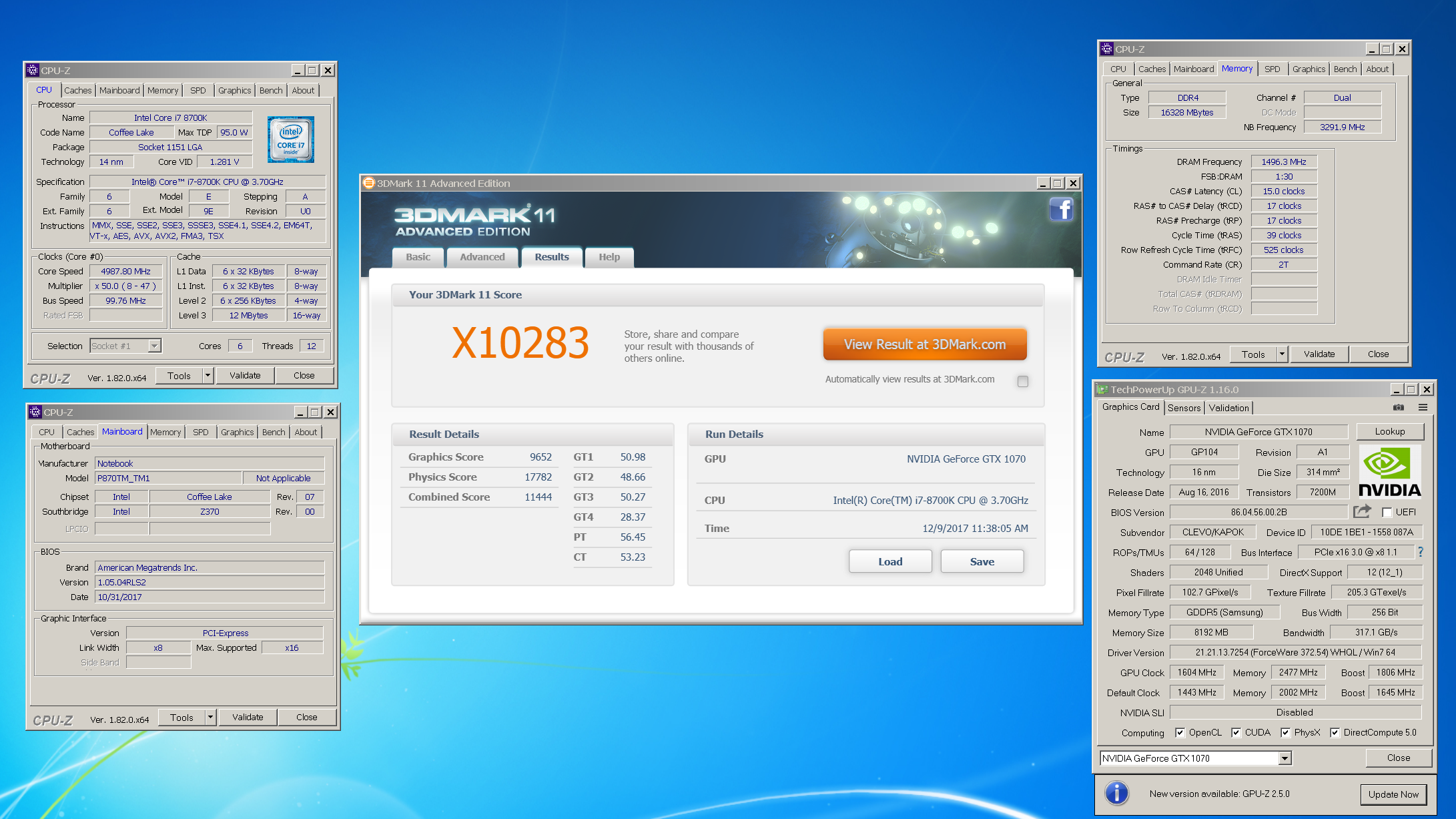This screenshot has width=1456, height=819.
Task: Open Graphics tab in CPU-Z CPU window
Action: coord(235,90)
